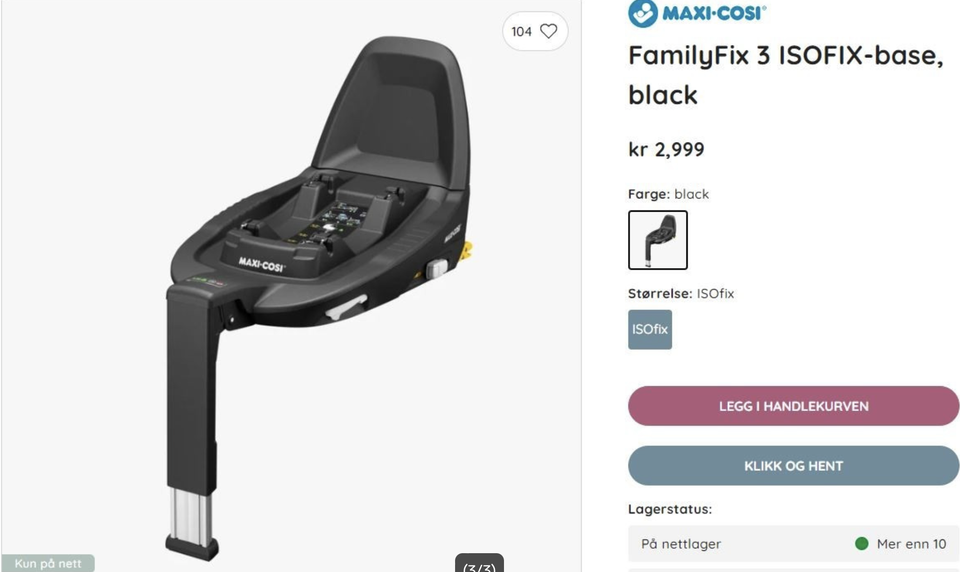Click the Mer enn 10 stock text
Screen dimensions: 960x572
click(x=911, y=544)
